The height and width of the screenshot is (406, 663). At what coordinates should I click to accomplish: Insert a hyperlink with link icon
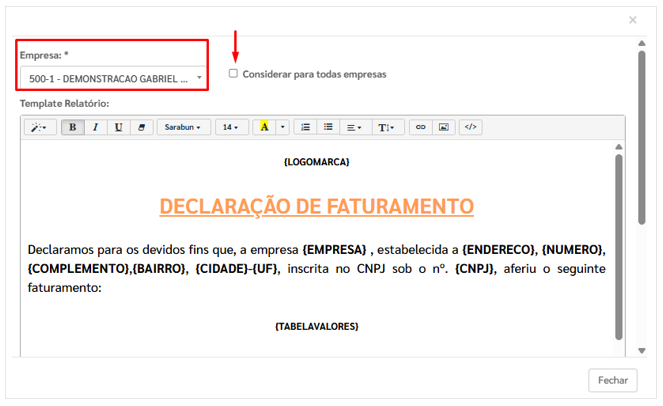[x=420, y=128]
